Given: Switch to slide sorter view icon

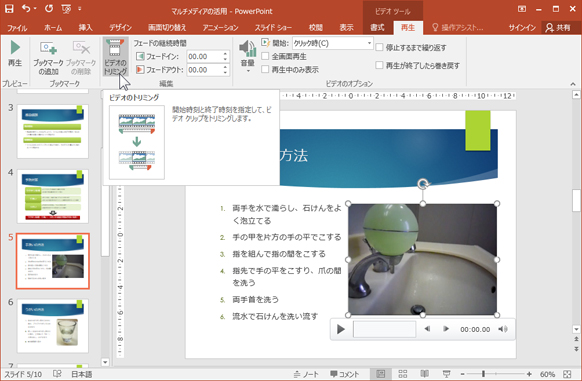Looking at the screenshot, I should (x=403, y=374).
